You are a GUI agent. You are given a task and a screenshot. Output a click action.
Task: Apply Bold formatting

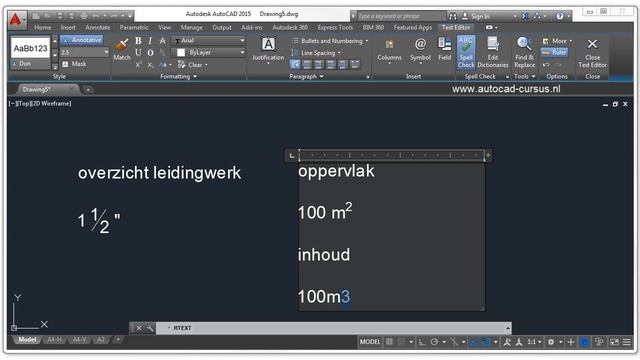pos(138,40)
